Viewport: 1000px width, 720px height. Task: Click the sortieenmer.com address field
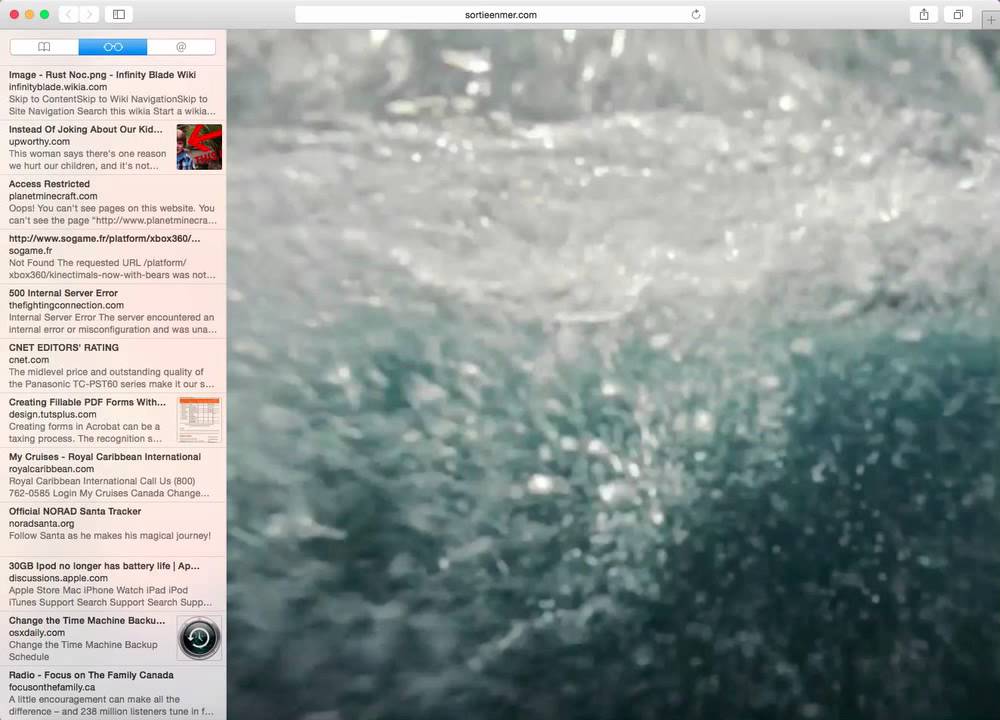click(500, 14)
